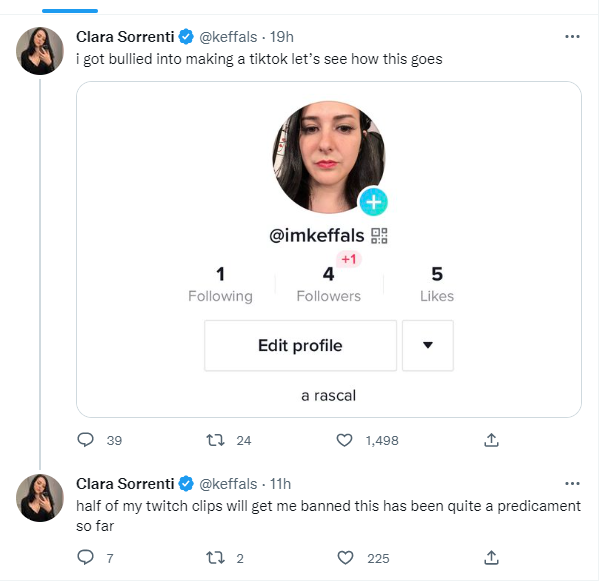Click the blue plus badge on profile photo
This screenshot has width=601, height=581.
click(x=374, y=202)
